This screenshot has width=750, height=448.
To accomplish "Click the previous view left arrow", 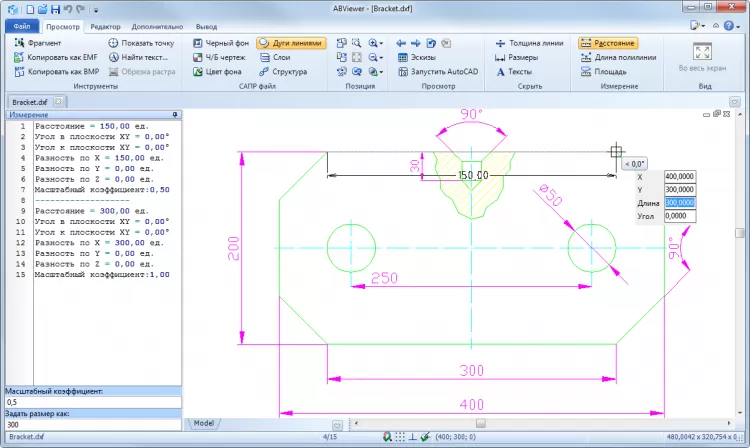I will pyautogui.click(x=401, y=43).
